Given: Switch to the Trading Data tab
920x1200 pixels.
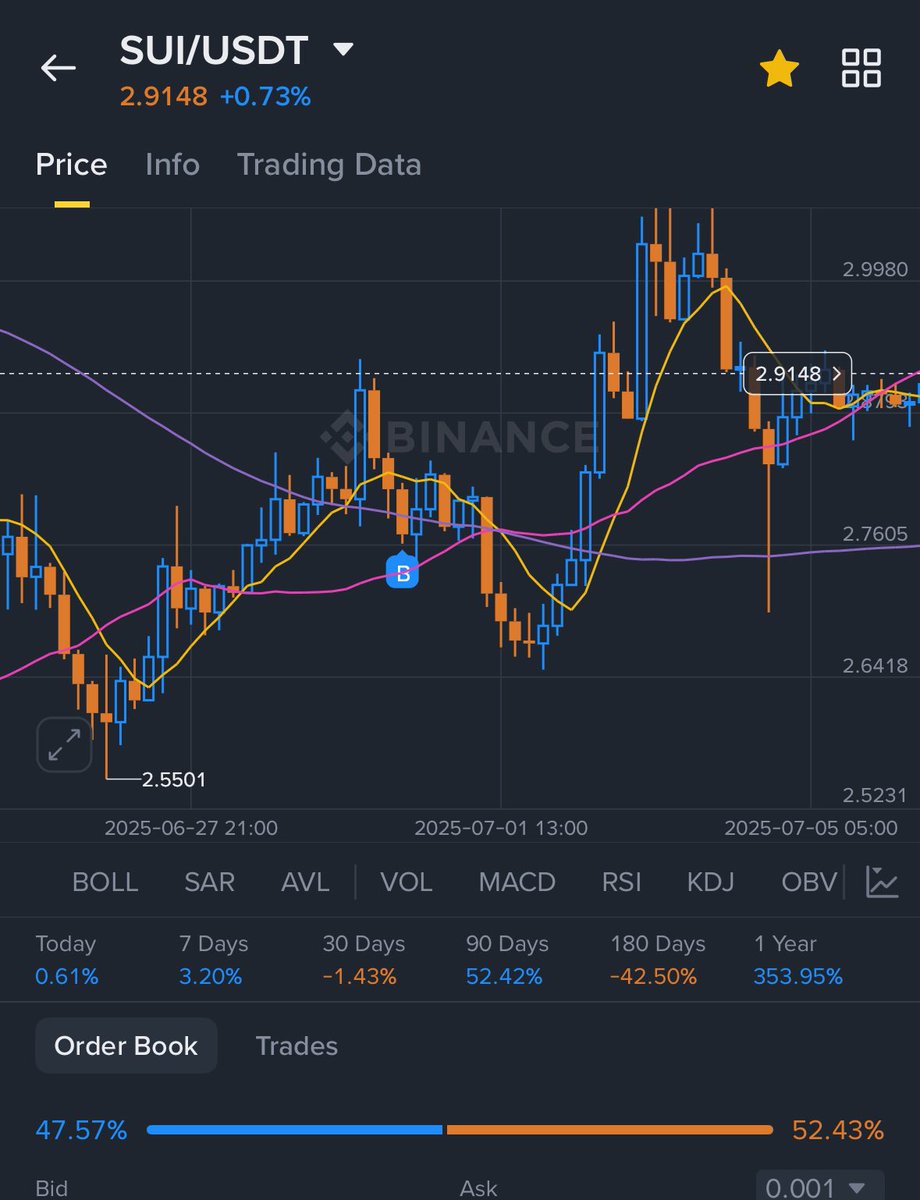Looking at the screenshot, I should pyautogui.click(x=328, y=164).
